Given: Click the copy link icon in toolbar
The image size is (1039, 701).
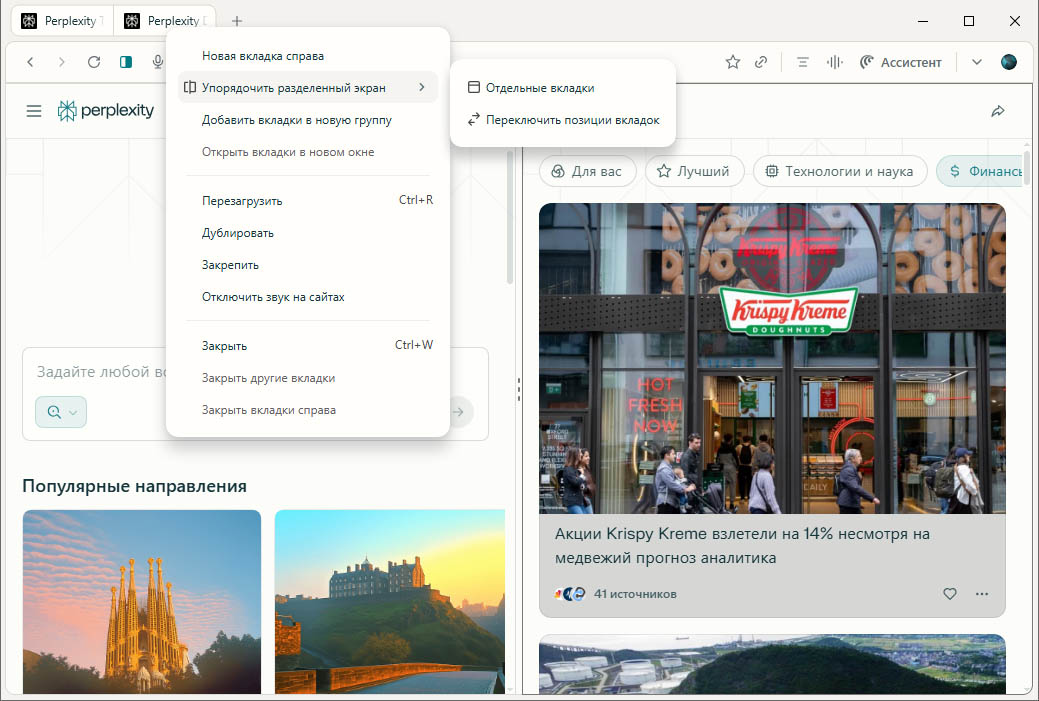Looking at the screenshot, I should tap(761, 62).
